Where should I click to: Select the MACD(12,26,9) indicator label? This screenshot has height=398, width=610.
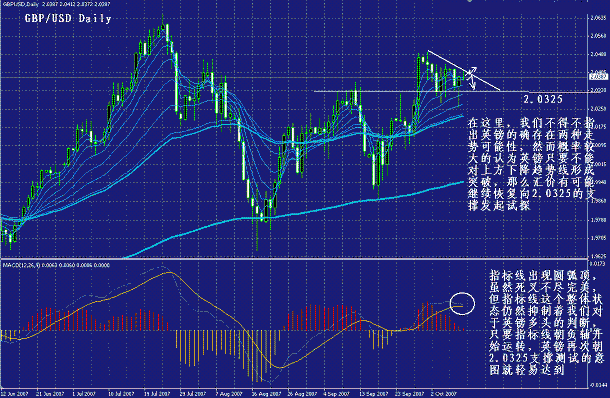coord(56,265)
